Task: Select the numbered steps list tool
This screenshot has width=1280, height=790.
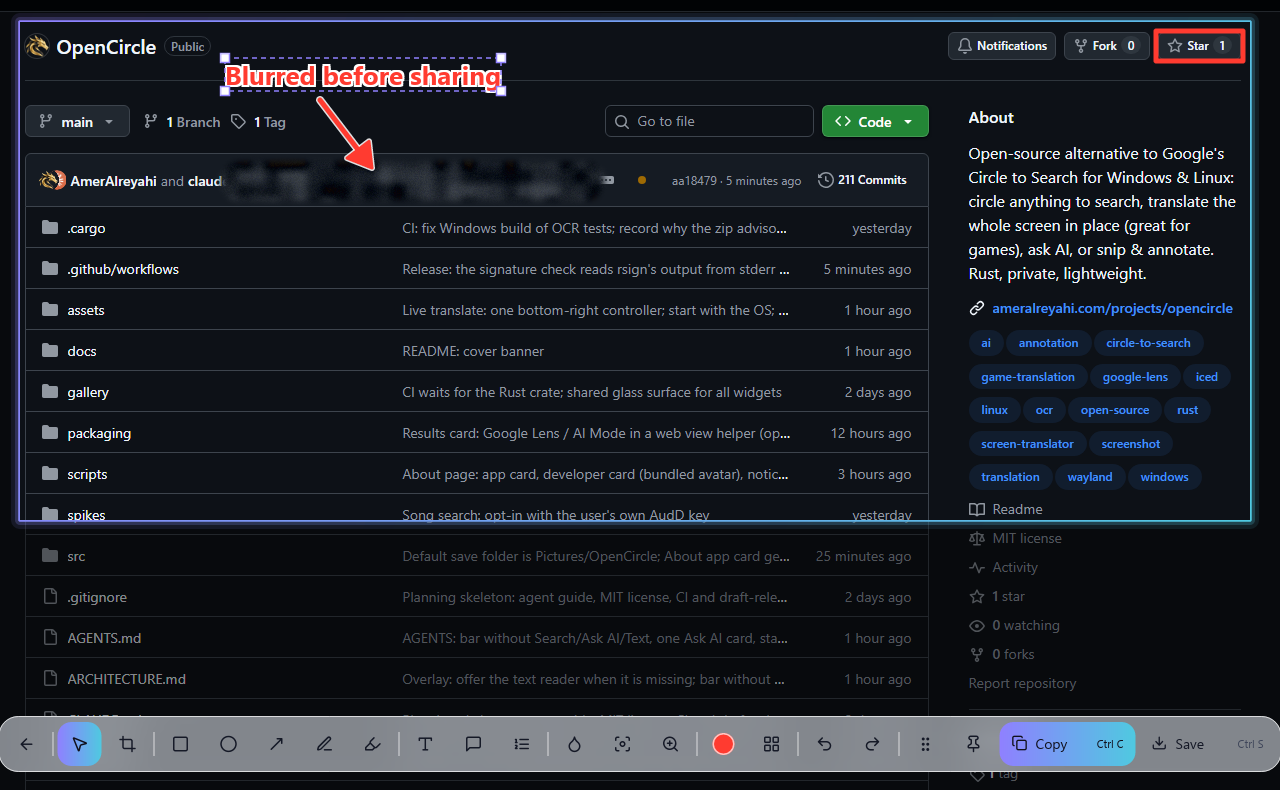Action: tap(521, 744)
